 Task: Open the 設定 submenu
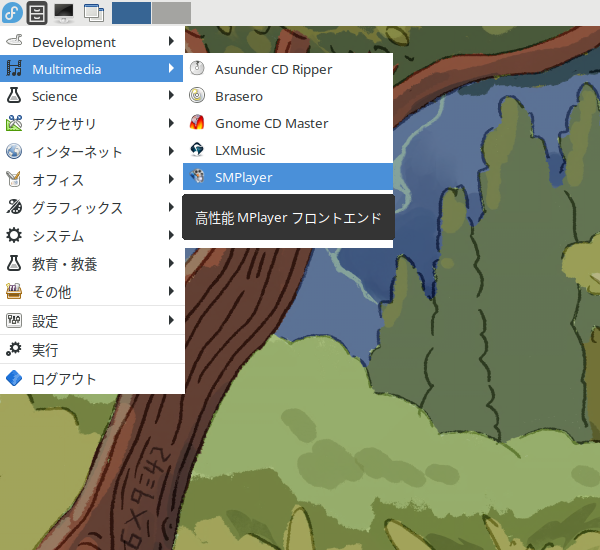pos(92,320)
